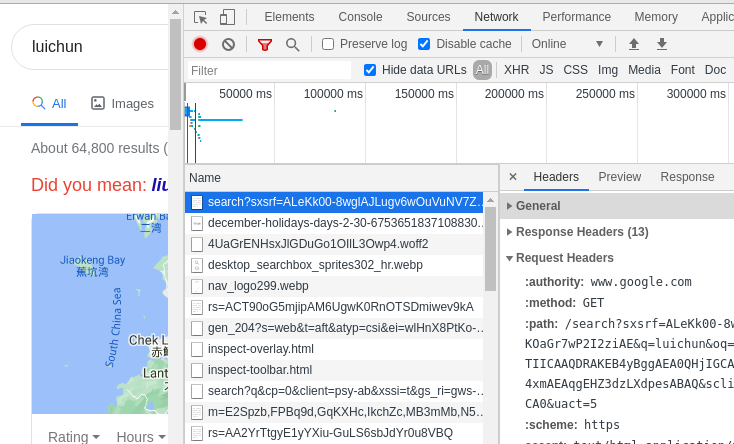
Task: Clear the network log icon
Action: click(x=228, y=44)
